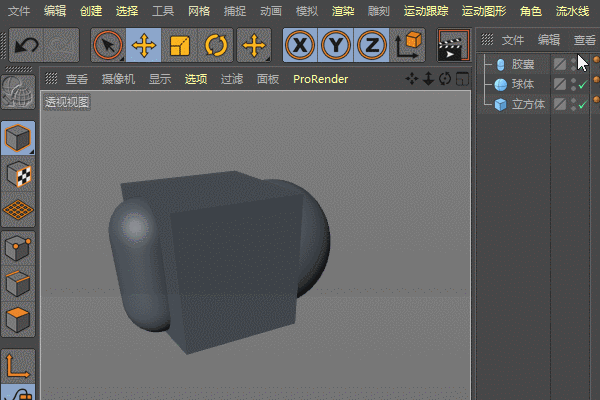Switch to Polygons mode
The image size is (600, 400).
[x=18, y=319]
